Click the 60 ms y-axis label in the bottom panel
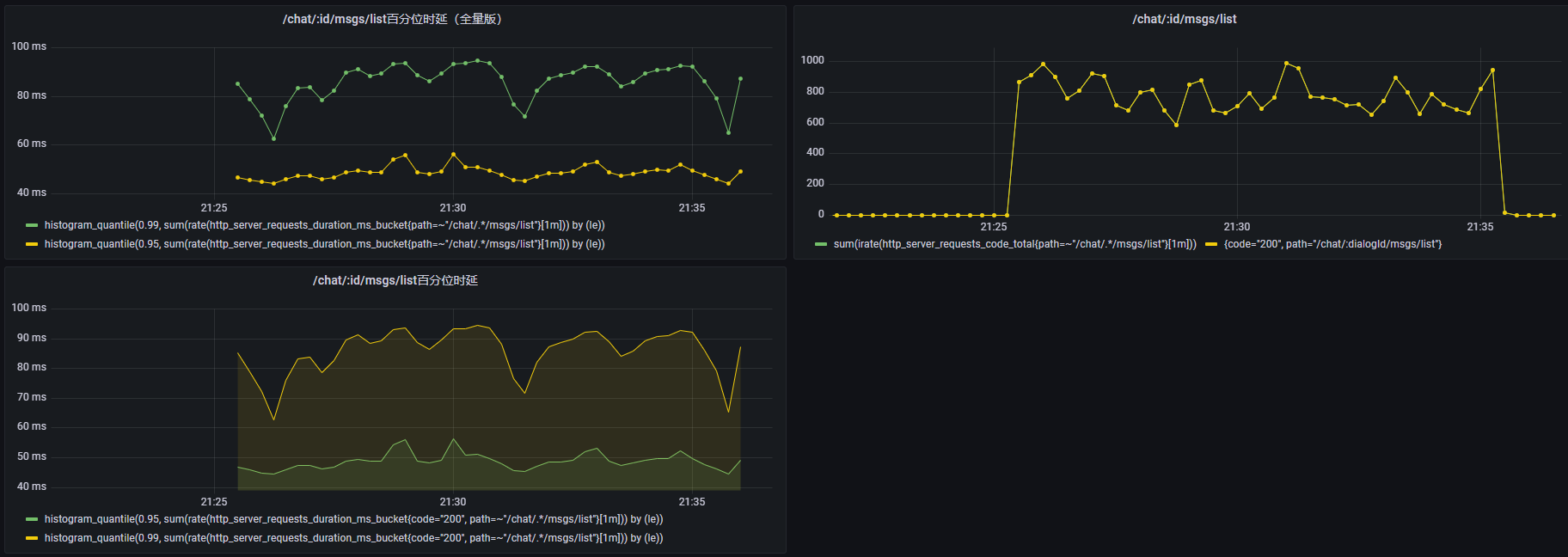Image resolution: width=1568 pixels, height=557 pixels. point(32,426)
